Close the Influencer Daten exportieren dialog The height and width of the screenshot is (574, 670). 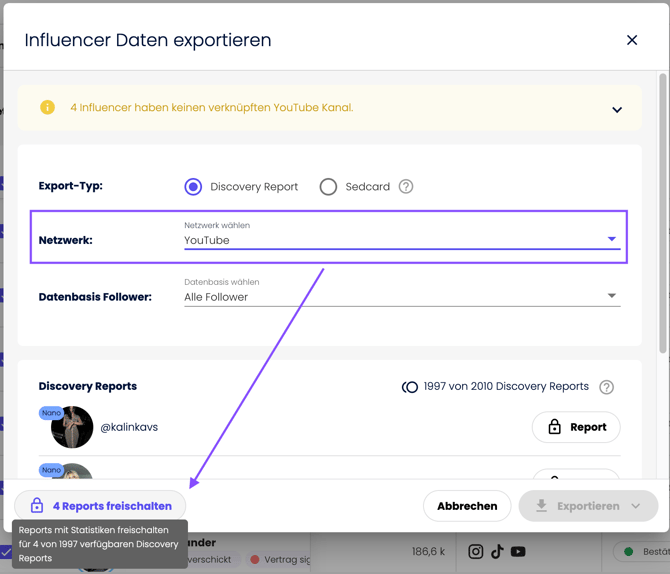pos(632,40)
